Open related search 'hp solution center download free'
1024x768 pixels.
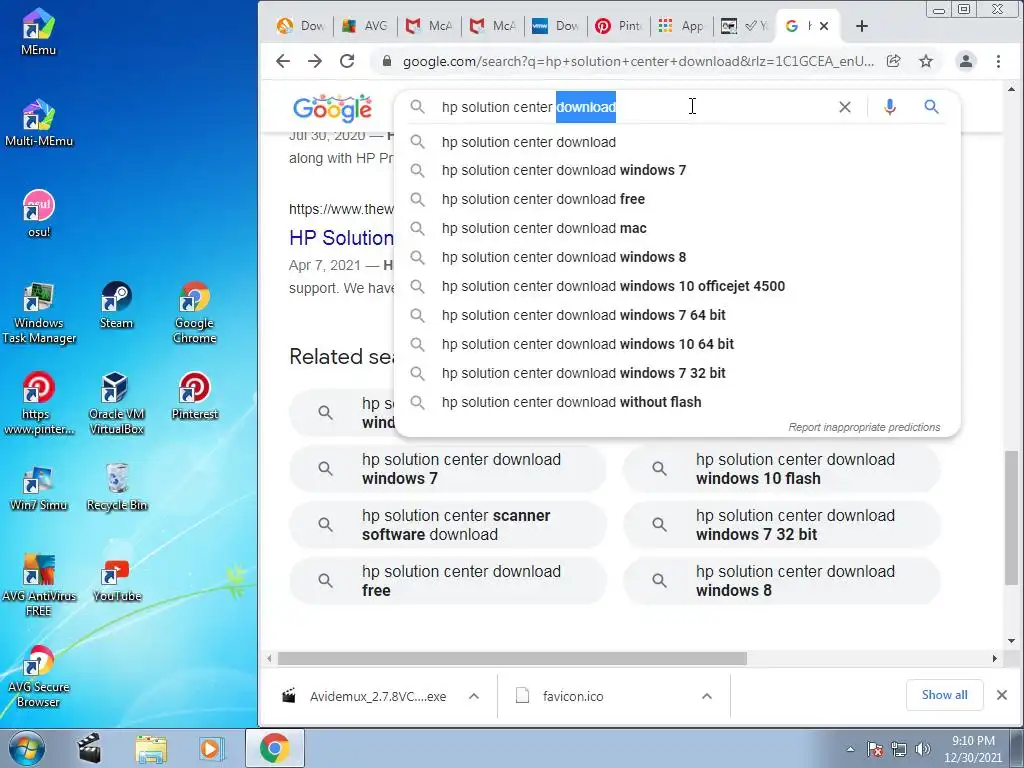447,581
